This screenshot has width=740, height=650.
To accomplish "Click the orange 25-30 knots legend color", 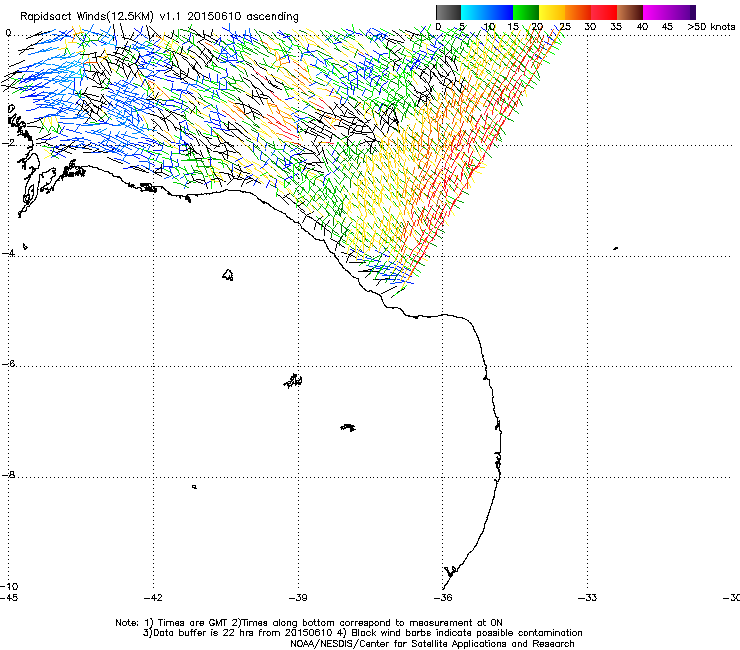I will pos(578,12).
